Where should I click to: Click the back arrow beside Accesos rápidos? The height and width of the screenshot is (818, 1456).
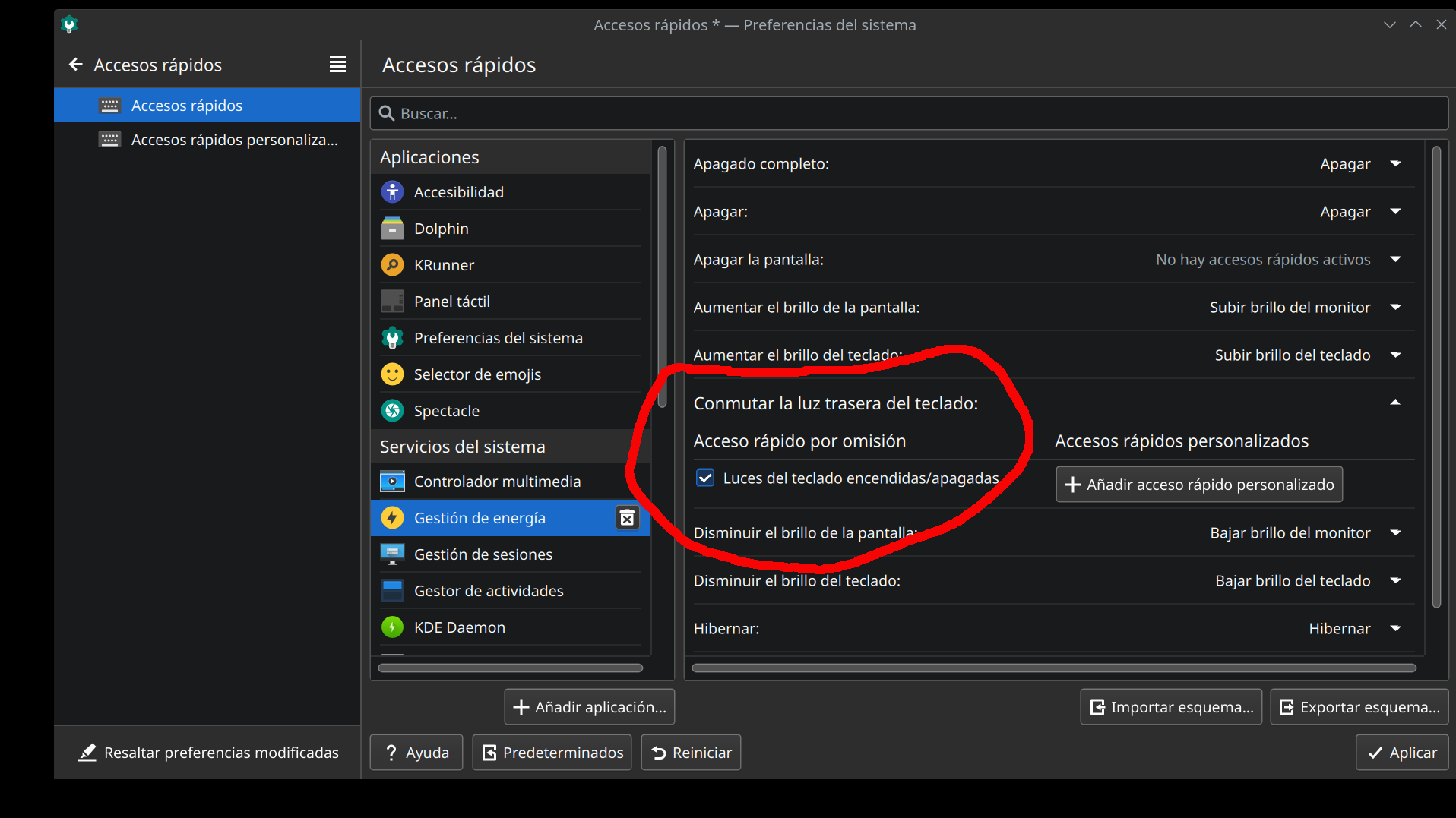[76, 65]
